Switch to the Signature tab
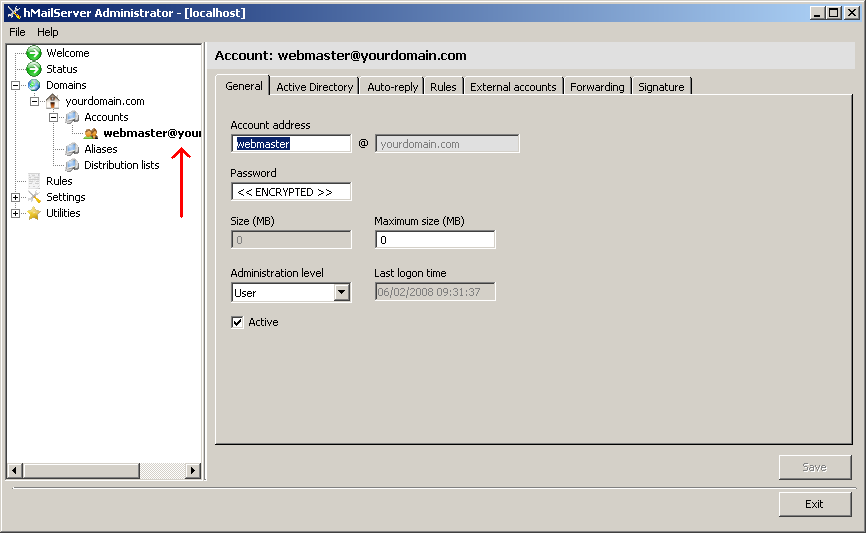Screen dimensions: 866x533 tap(661, 87)
